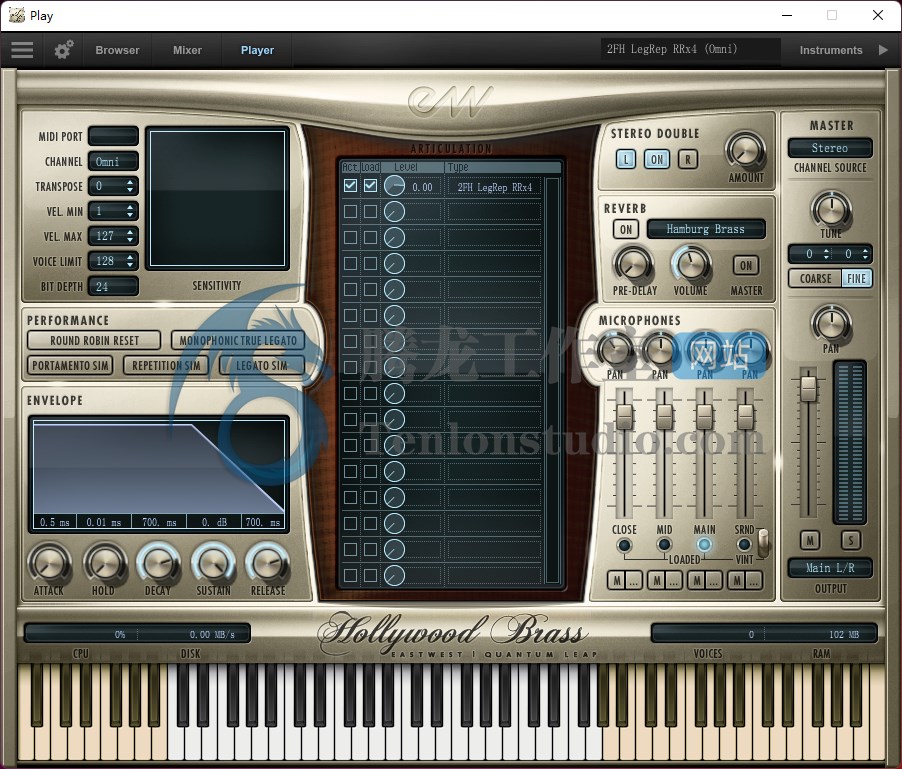Click the Master Tune knob
The width and height of the screenshot is (902, 769).
[831, 209]
